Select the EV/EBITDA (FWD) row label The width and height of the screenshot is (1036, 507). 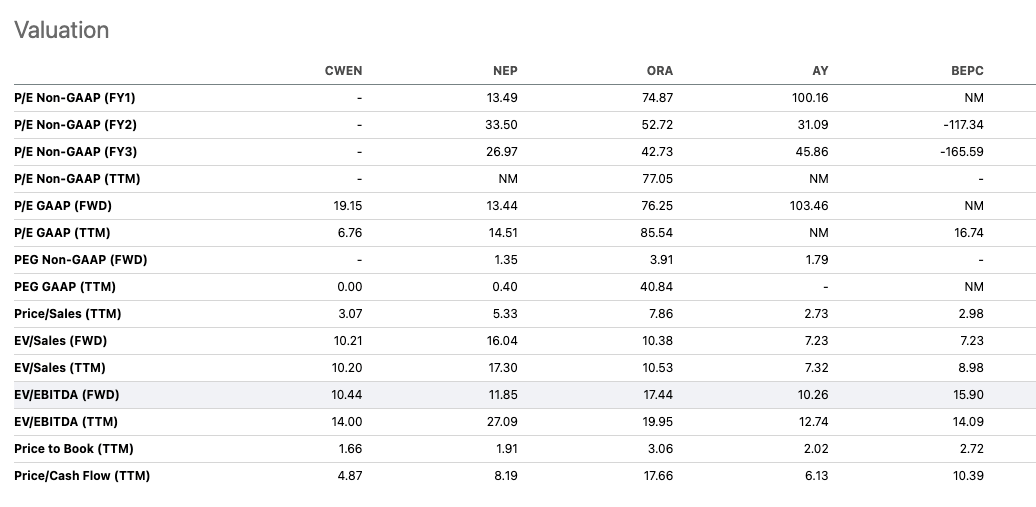point(67,395)
